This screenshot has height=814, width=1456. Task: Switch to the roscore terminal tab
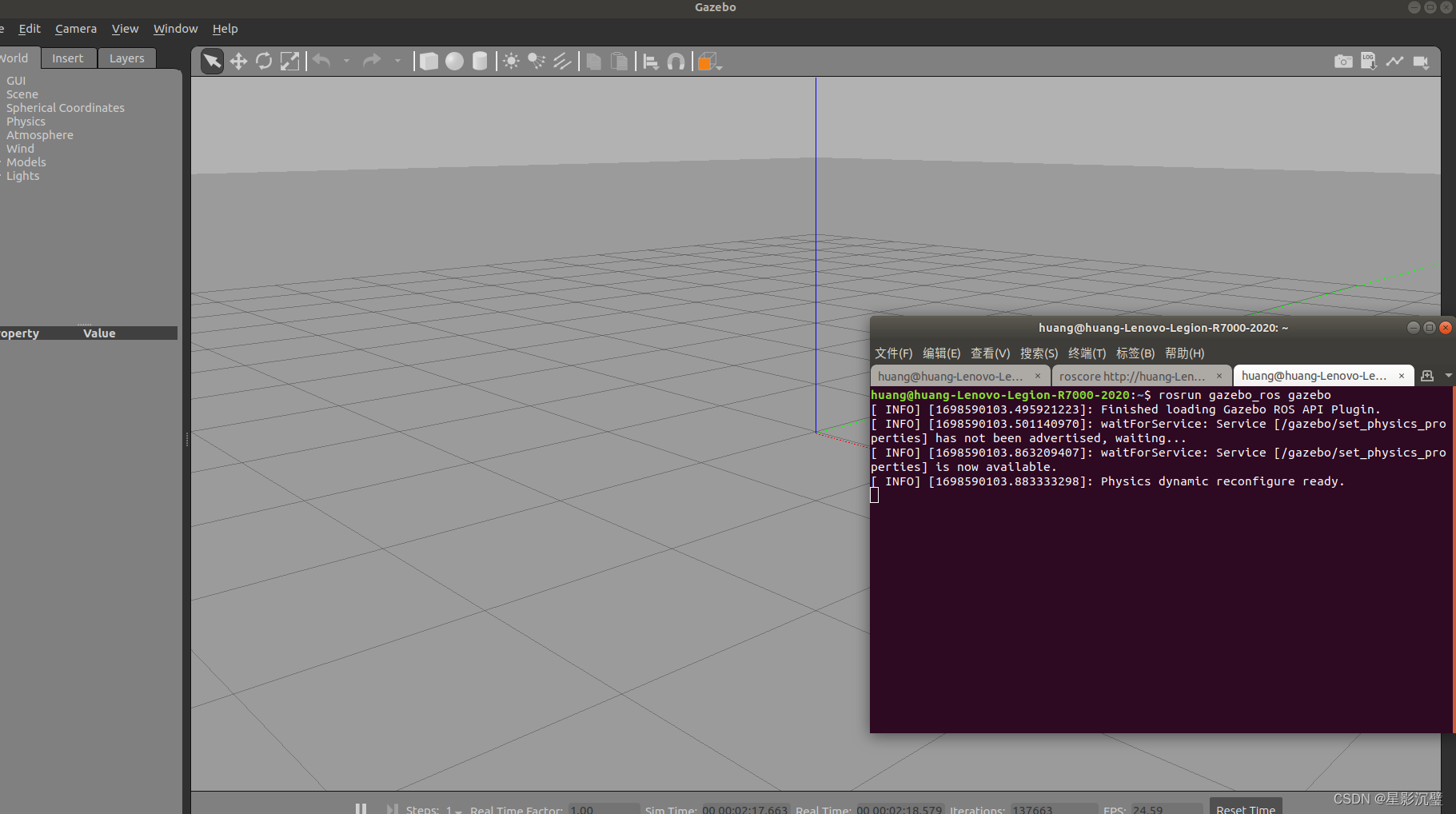pos(1132,376)
